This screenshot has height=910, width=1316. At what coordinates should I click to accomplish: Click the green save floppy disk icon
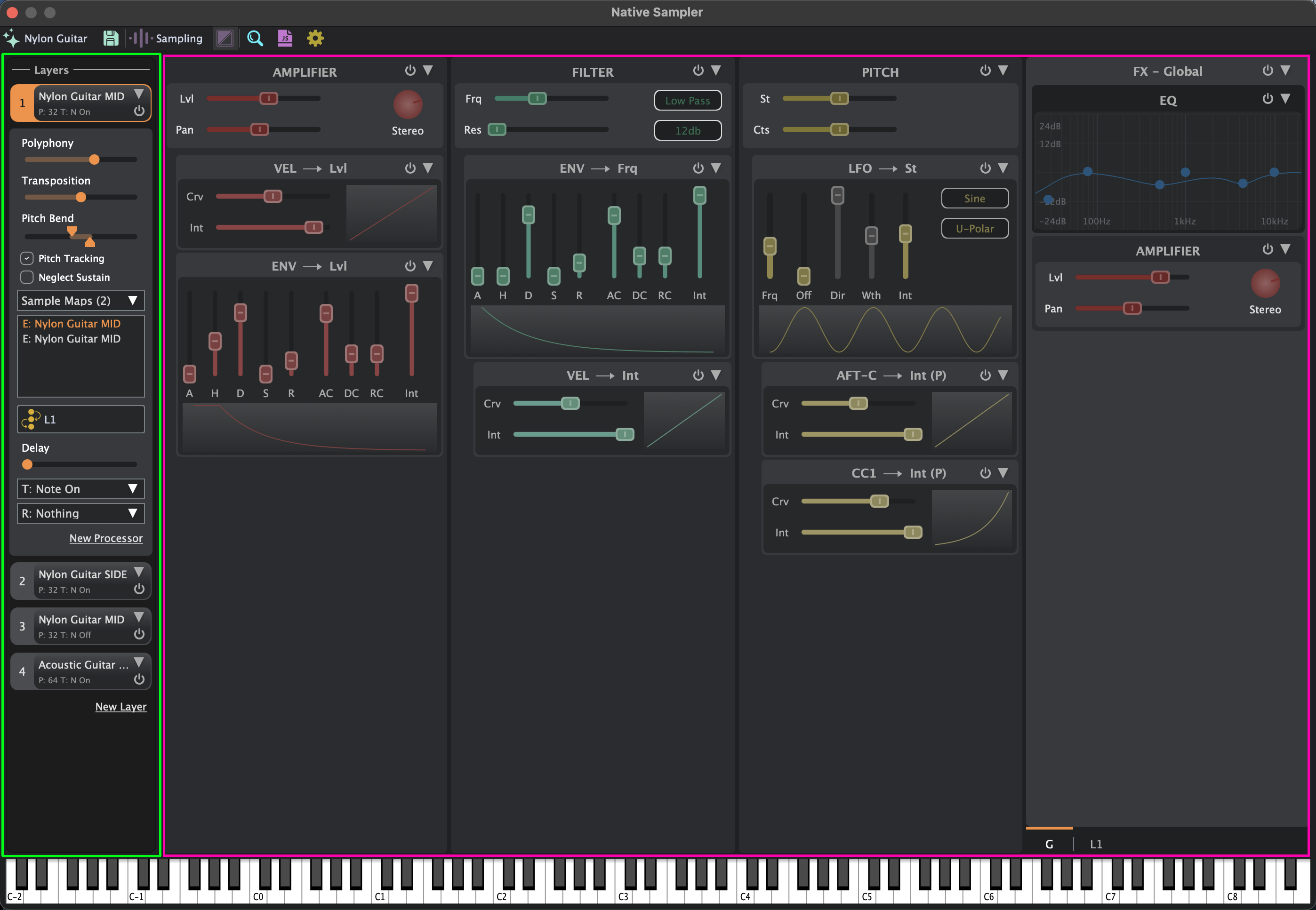pyautogui.click(x=111, y=38)
